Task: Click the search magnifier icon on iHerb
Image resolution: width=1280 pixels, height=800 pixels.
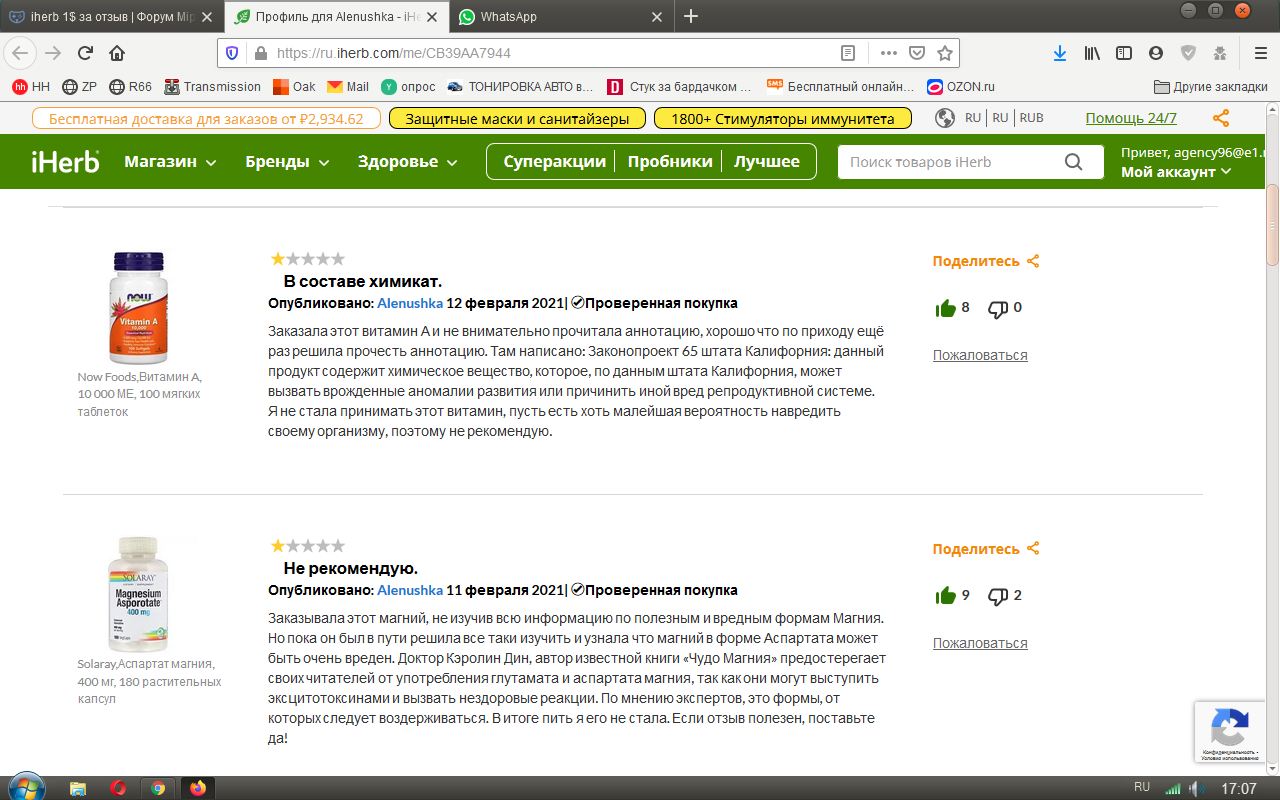Action: (1074, 162)
